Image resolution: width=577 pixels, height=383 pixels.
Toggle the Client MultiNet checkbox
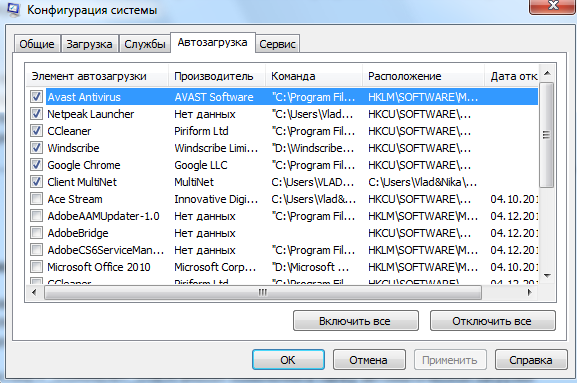click(x=36, y=182)
